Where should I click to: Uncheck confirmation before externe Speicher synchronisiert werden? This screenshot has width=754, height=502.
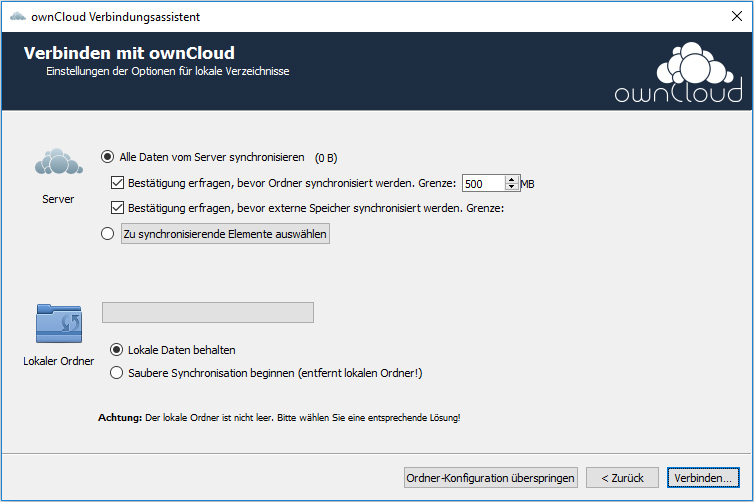(x=117, y=208)
